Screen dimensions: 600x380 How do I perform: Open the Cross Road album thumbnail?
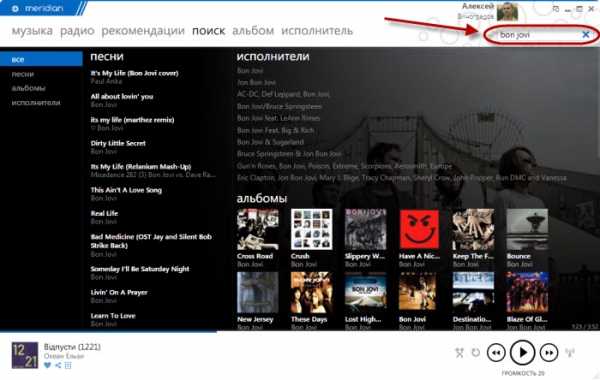tap(258, 229)
